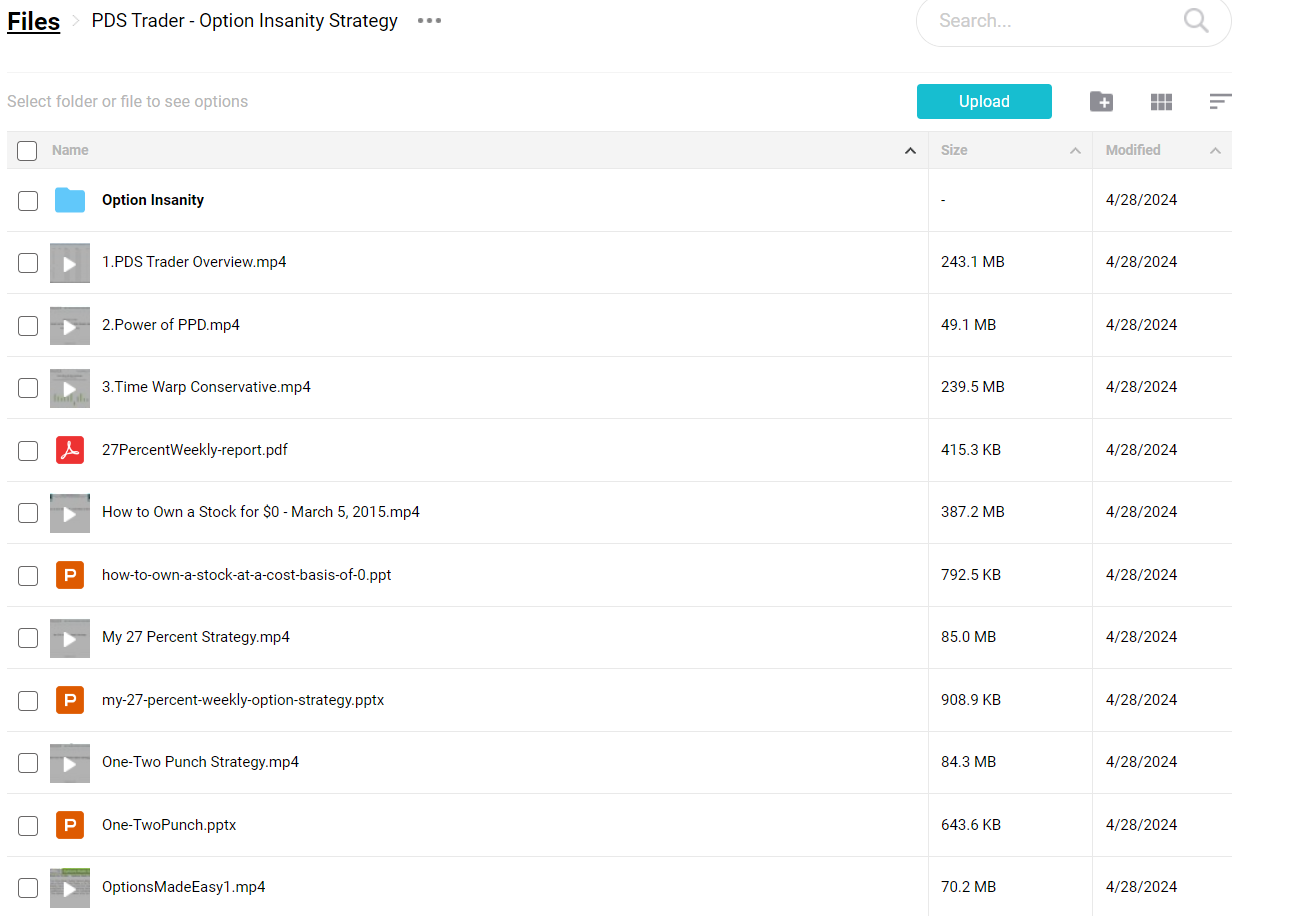Play the OptionsMadeEasy1.mp4 thumbnail
The height and width of the screenshot is (916, 1300).
(70, 888)
